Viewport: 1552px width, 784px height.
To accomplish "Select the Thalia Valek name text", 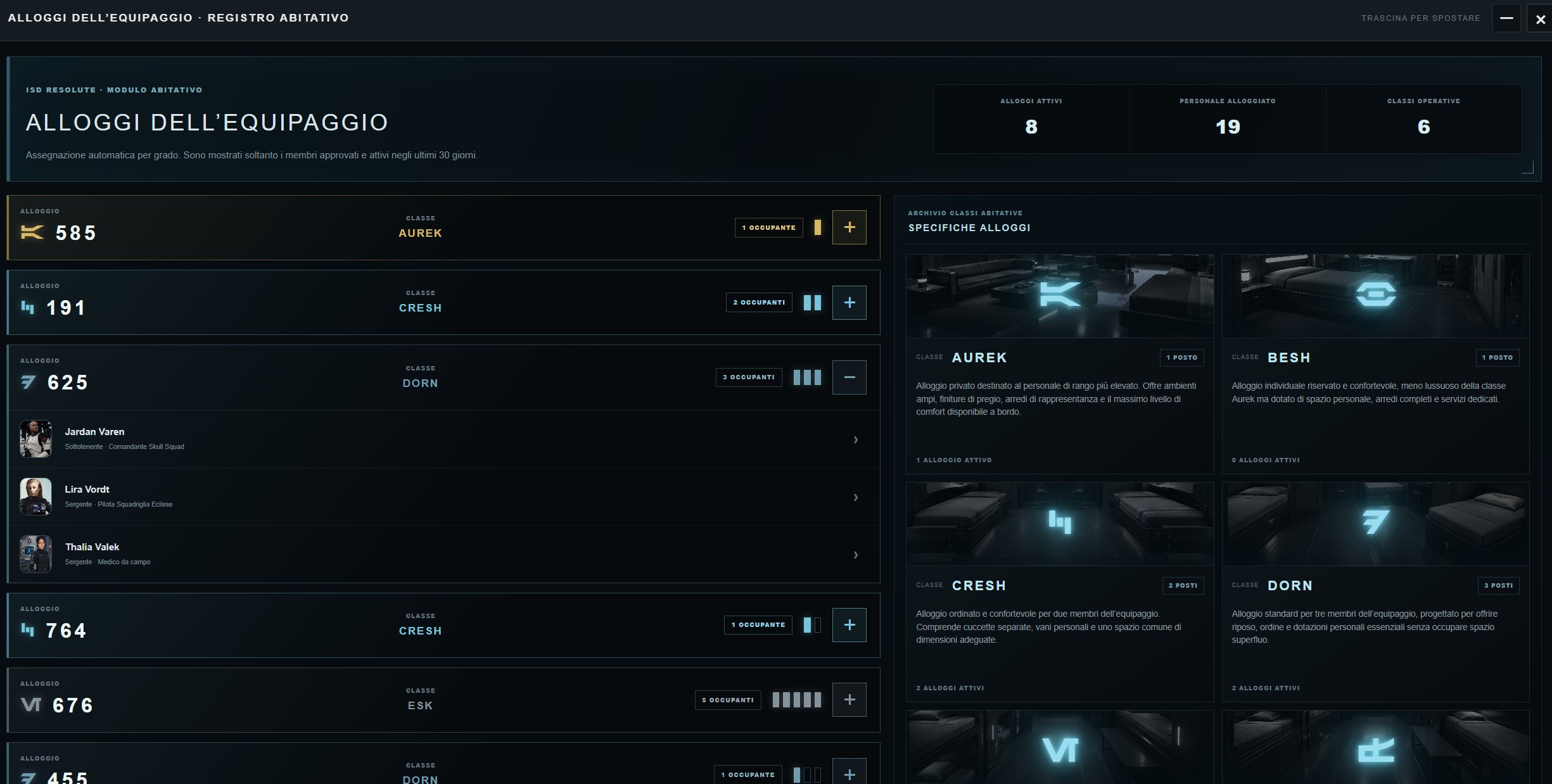I will pos(92,547).
